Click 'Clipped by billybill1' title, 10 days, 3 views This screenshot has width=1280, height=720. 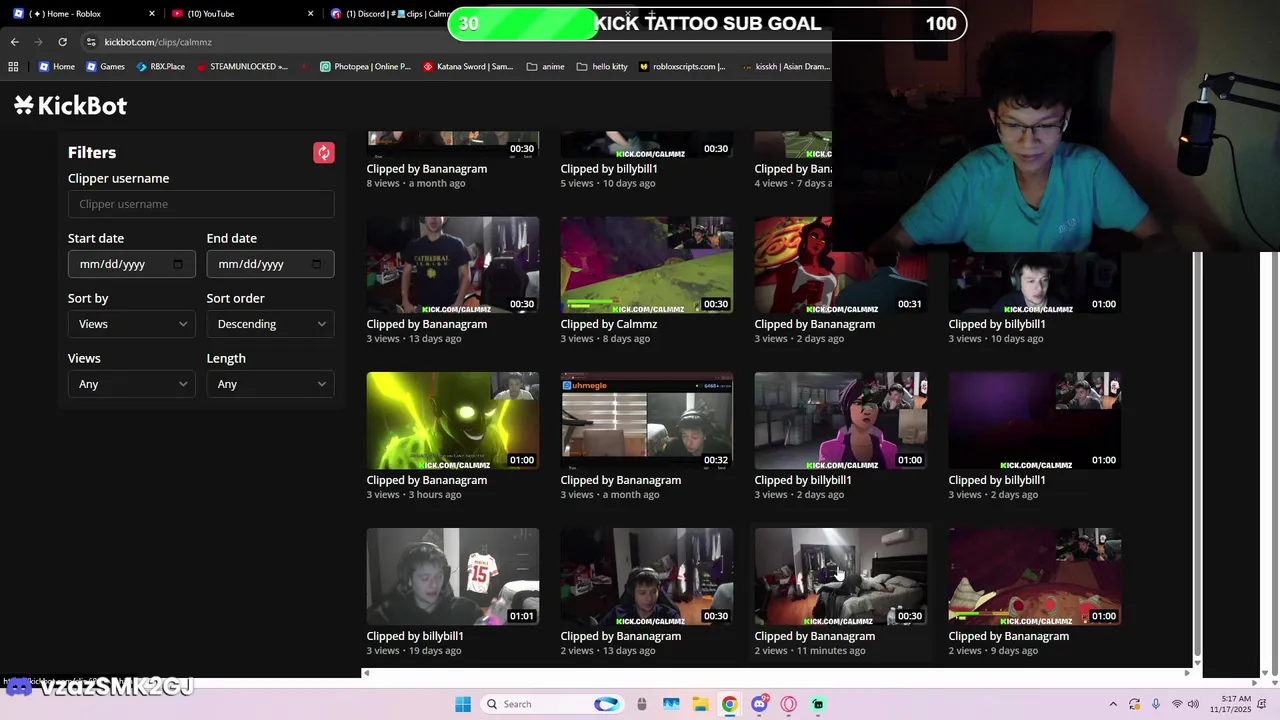click(997, 324)
